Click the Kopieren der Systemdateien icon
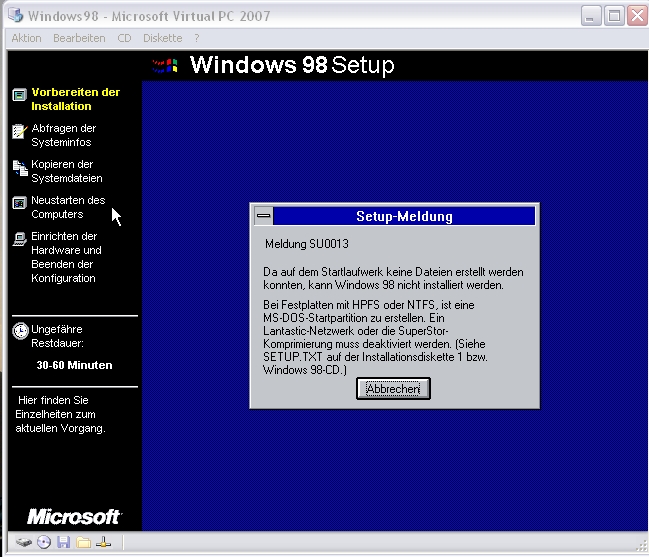The width and height of the screenshot is (649, 557). (19, 168)
